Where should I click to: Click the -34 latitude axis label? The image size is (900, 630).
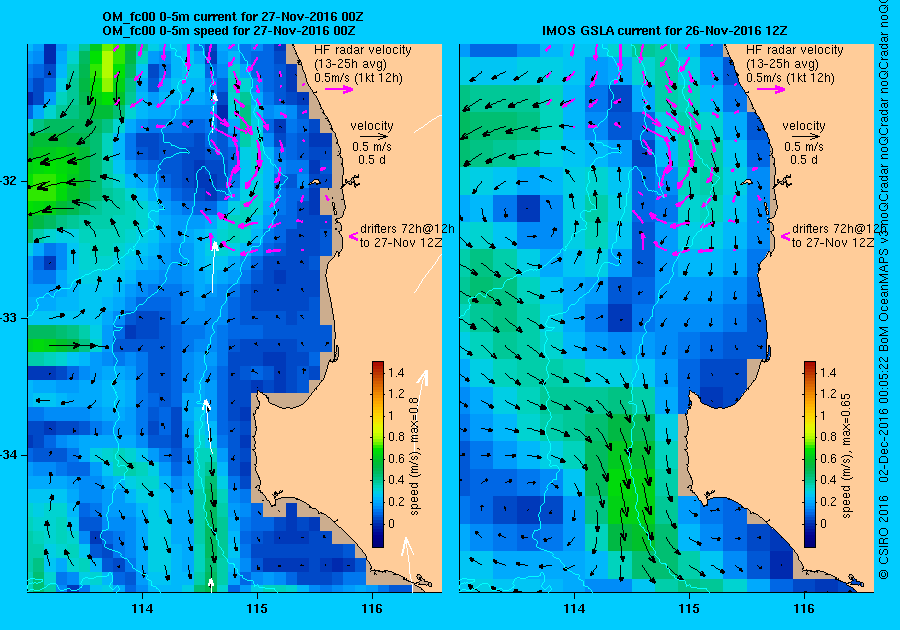coord(10,455)
